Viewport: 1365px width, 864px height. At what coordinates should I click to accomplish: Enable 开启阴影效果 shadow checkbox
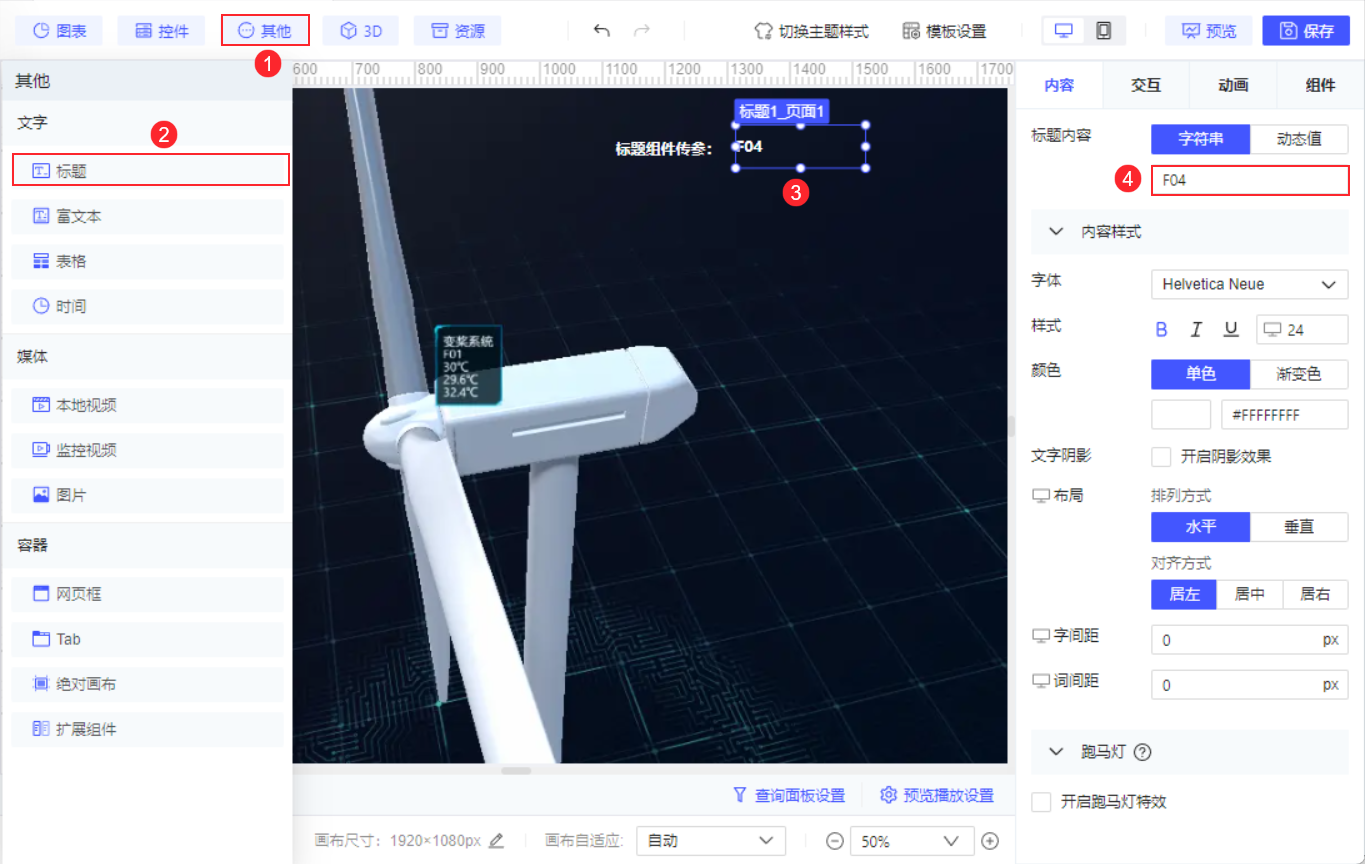click(1161, 456)
